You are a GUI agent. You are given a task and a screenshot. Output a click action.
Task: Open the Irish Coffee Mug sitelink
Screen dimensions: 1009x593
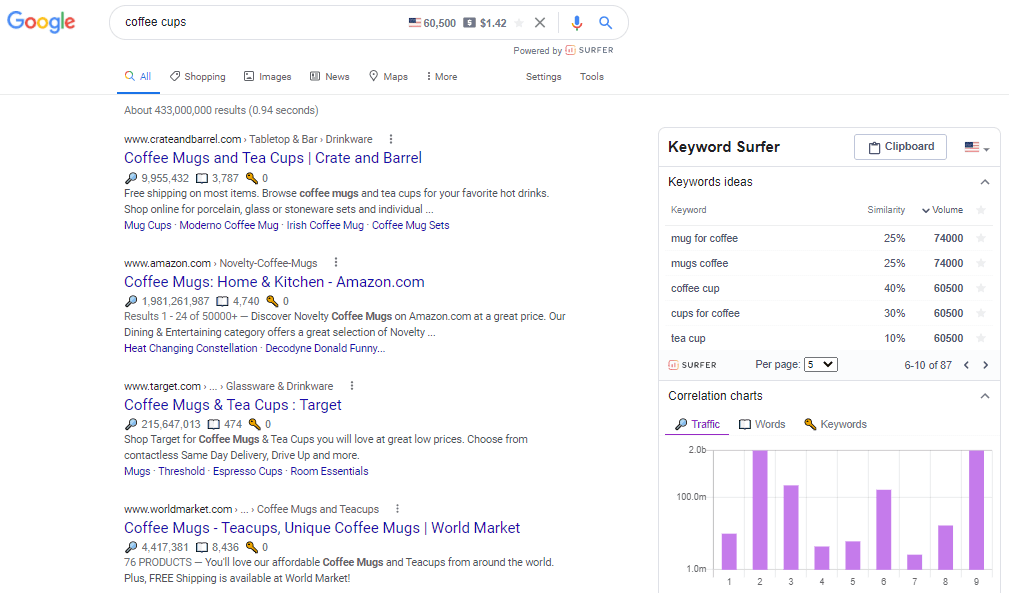(x=325, y=225)
